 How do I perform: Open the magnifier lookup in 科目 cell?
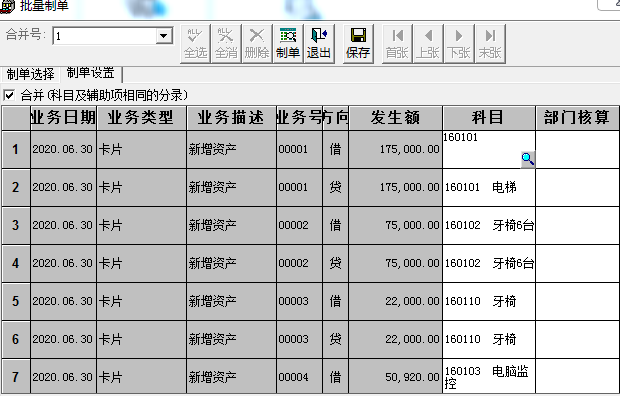pos(528,159)
